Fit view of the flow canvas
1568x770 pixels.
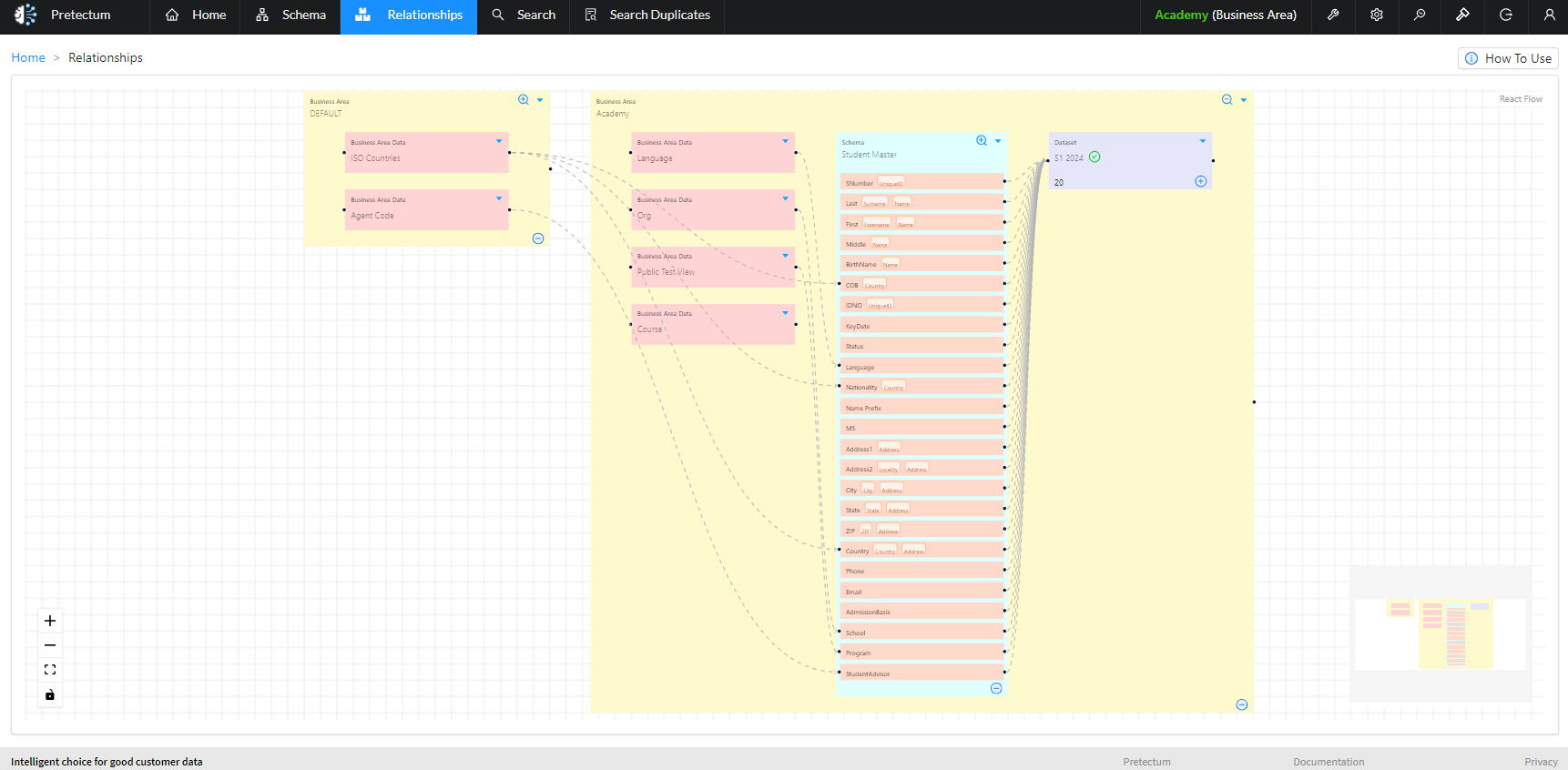(50, 670)
